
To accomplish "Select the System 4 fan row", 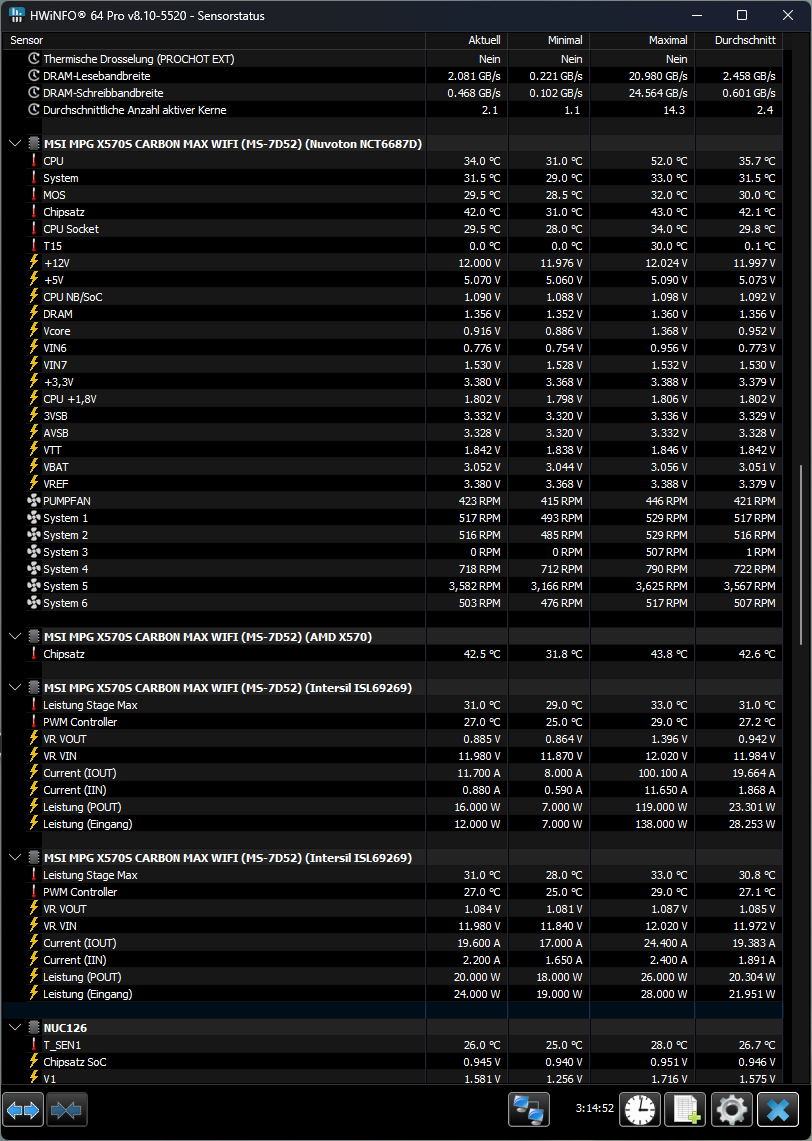I will tap(392, 569).
